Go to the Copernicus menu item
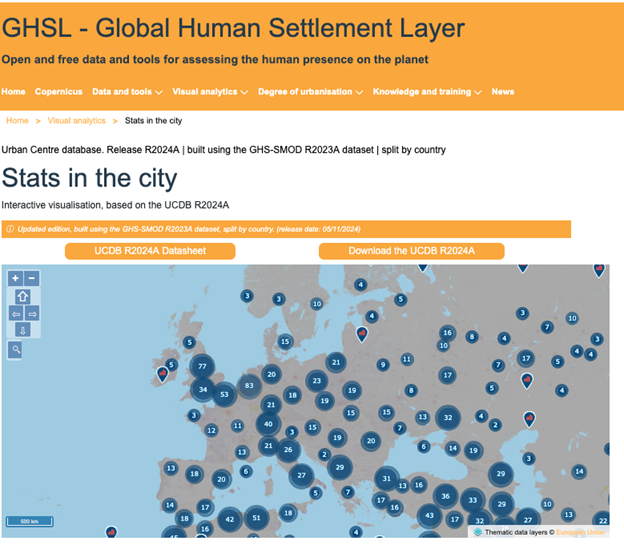The height and width of the screenshot is (545, 624). pos(58,92)
